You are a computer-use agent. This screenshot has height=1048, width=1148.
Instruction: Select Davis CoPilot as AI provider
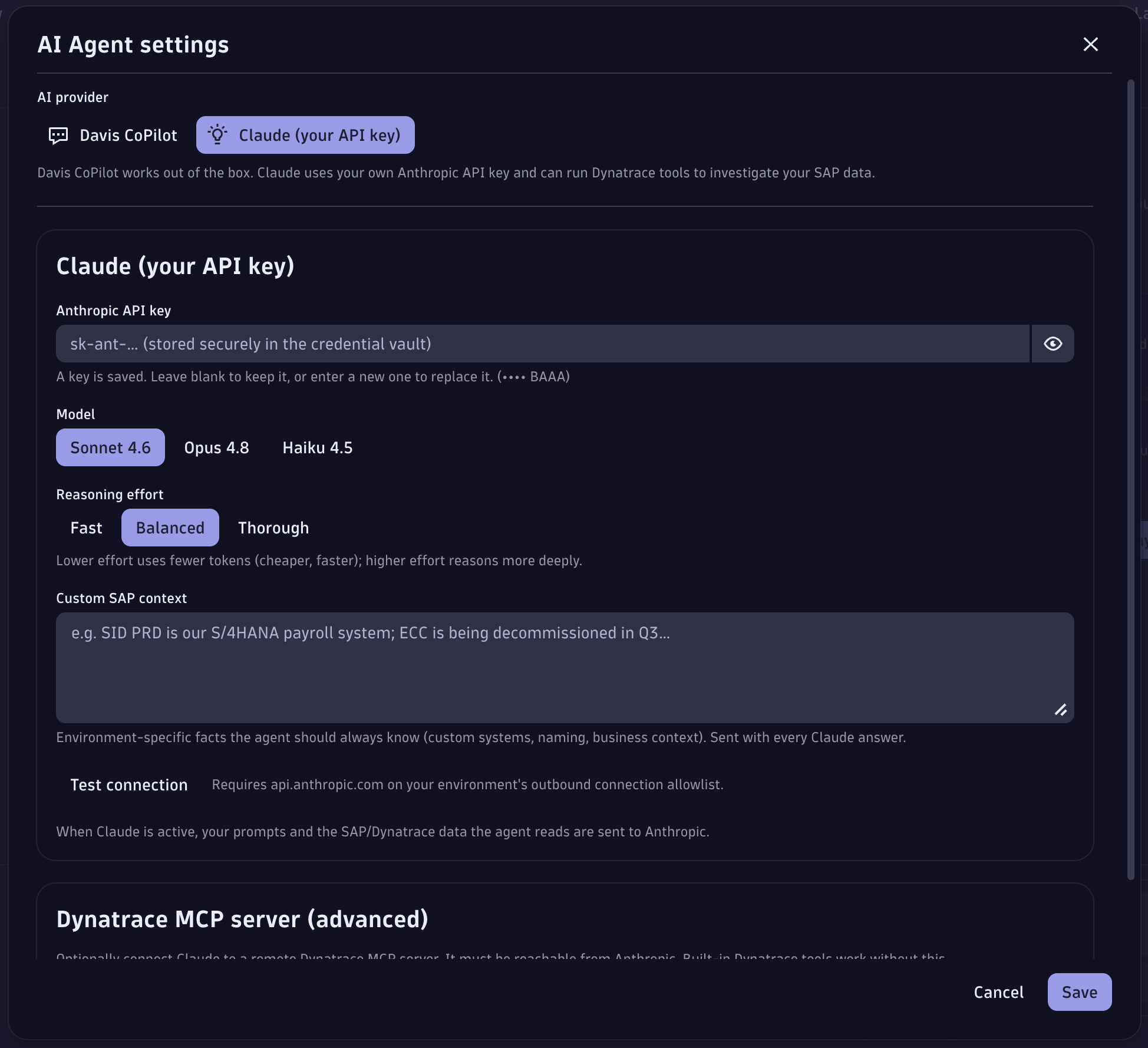pyautogui.click(x=113, y=135)
